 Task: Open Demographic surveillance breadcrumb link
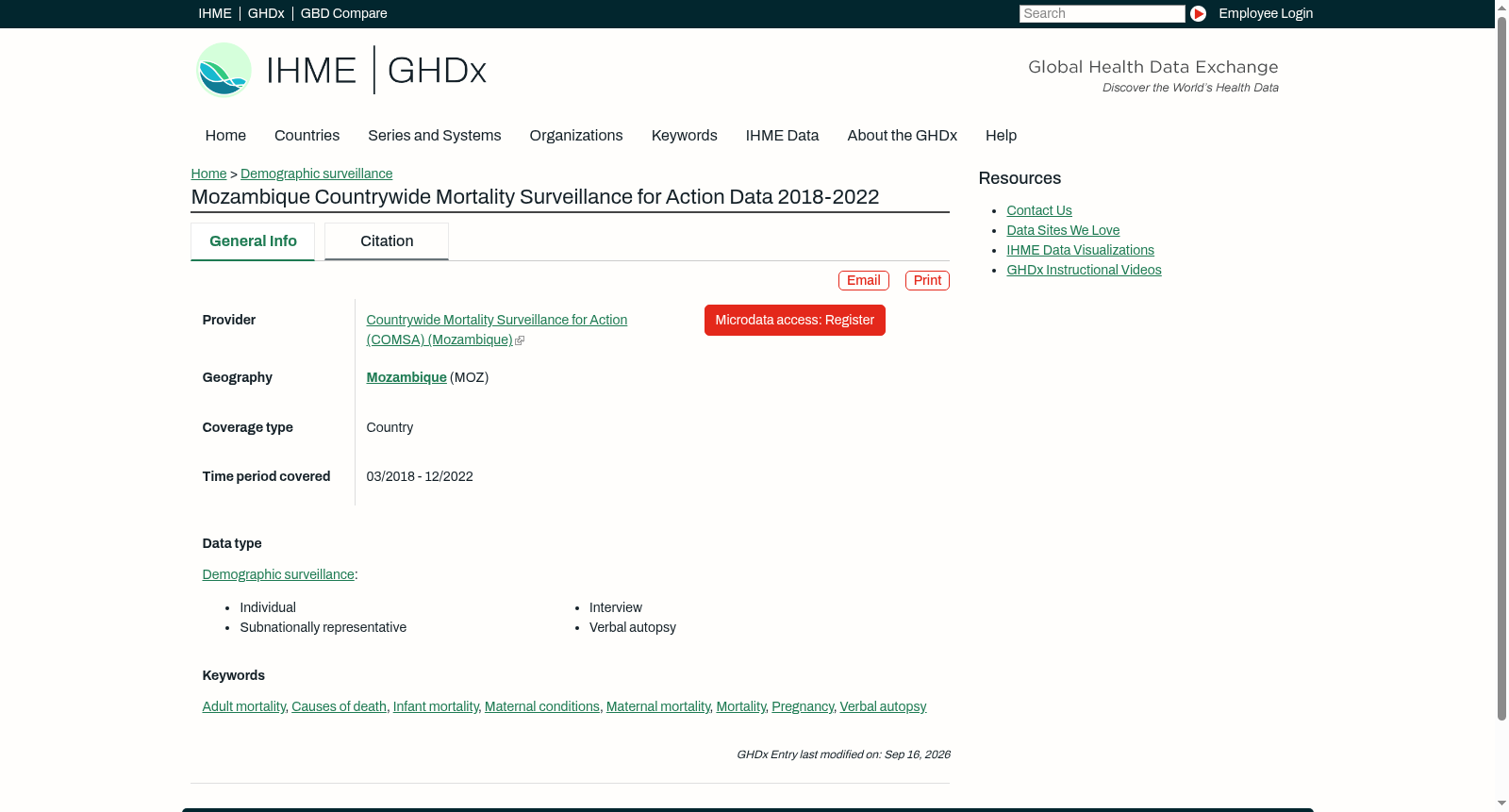pos(316,174)
